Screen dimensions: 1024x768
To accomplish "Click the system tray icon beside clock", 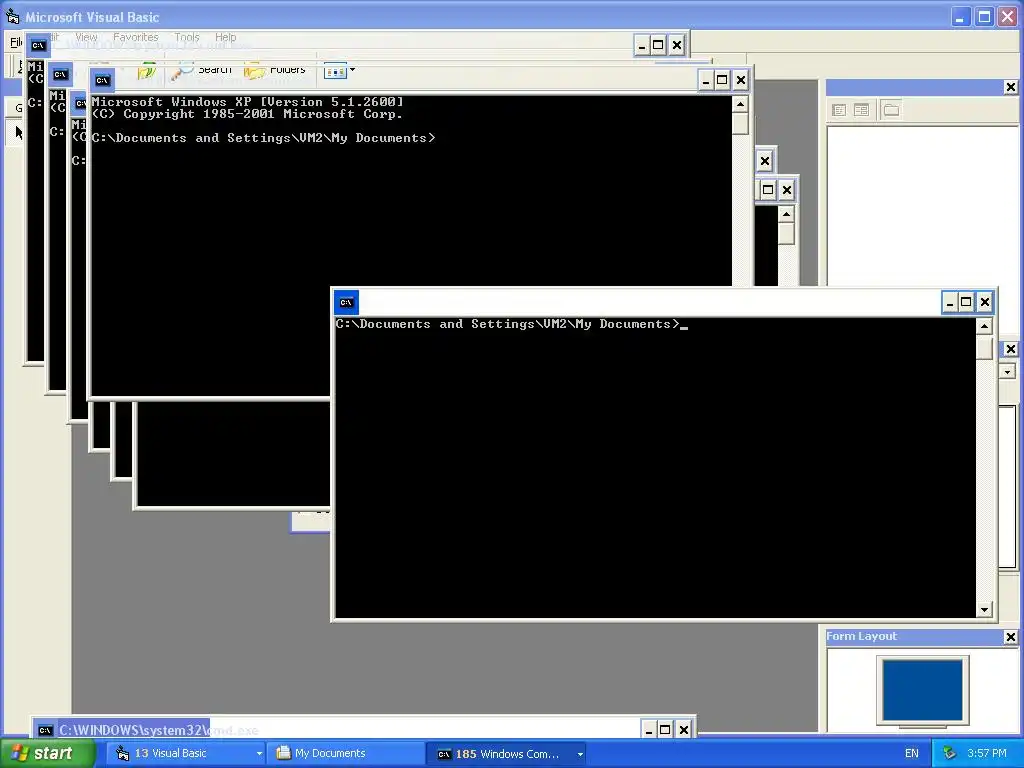I will point(949,754).
